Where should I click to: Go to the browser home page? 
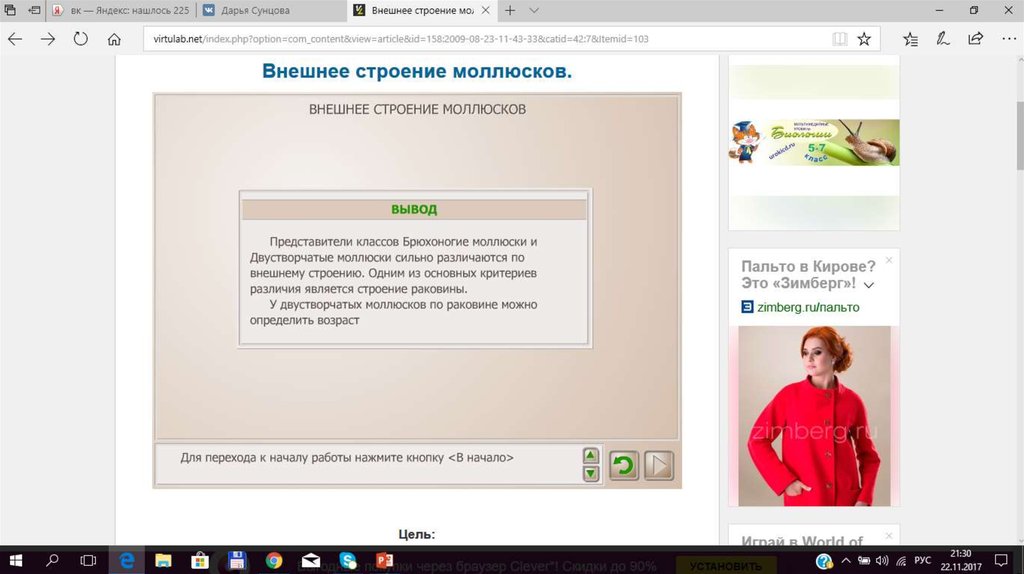pos(114,39)
